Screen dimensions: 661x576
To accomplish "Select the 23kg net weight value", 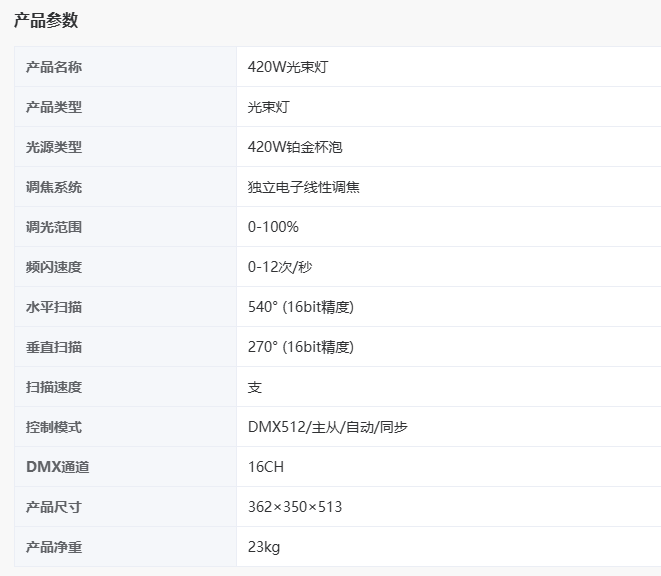I will coord(264,547).
